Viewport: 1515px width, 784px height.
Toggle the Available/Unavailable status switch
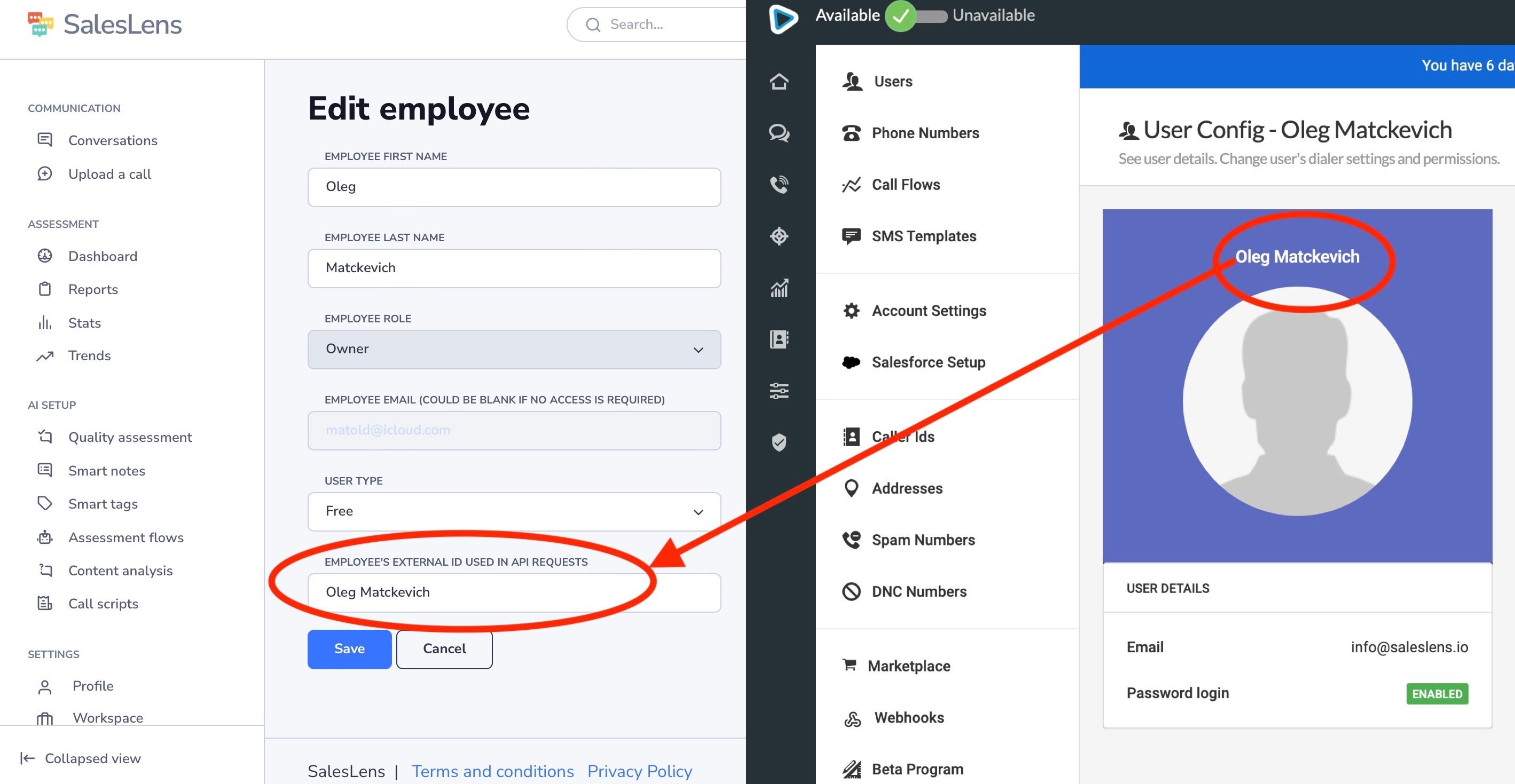pyautogui.click(x=915, y=16)
